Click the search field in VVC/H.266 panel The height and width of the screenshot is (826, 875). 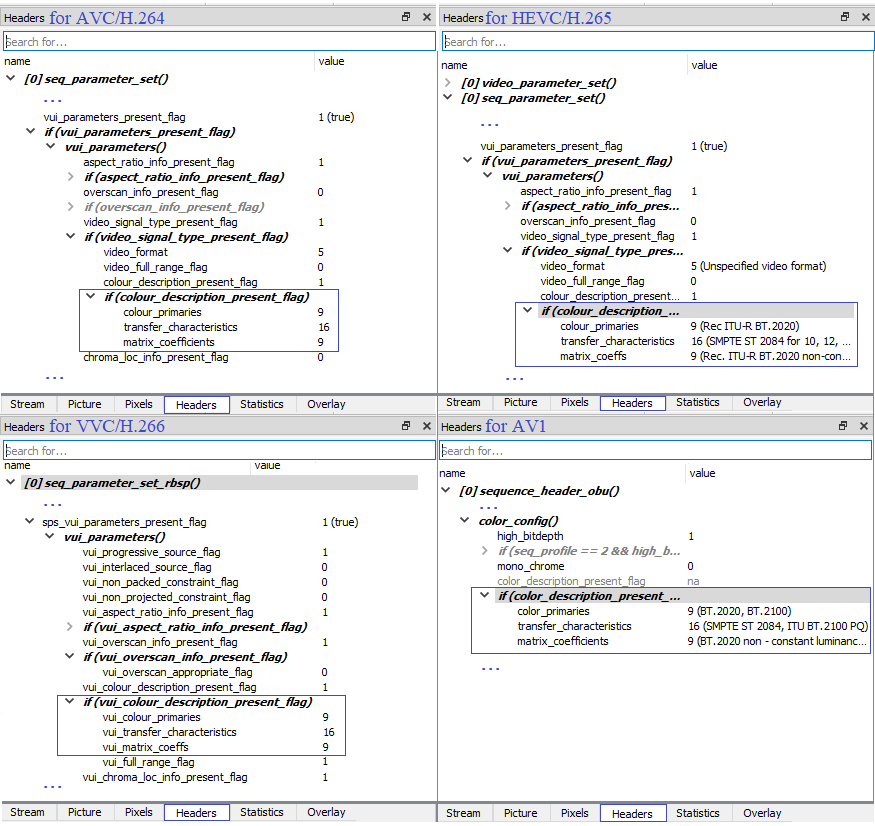219,450
